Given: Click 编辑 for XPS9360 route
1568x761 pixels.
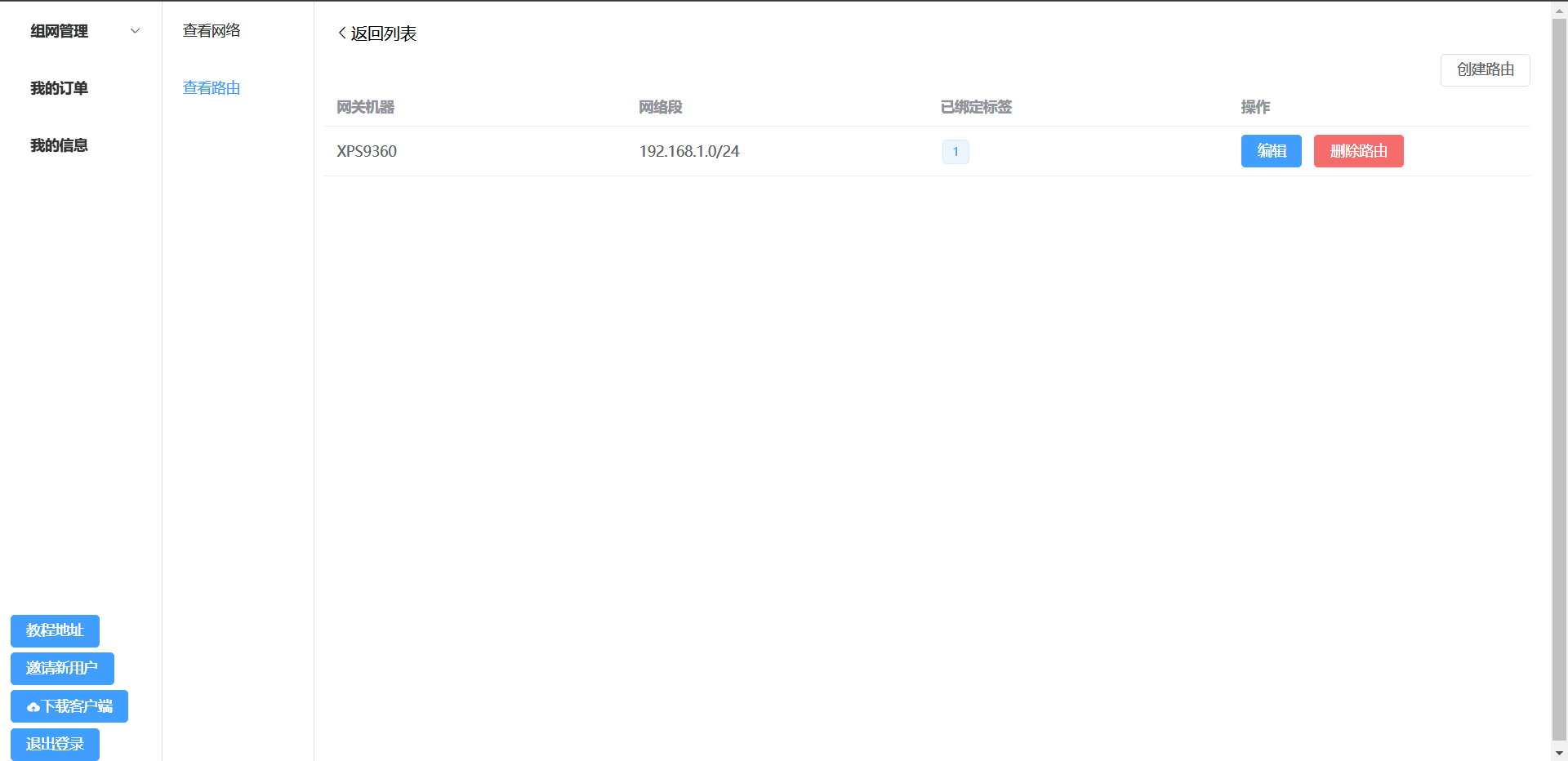Looking at the screenshot, I should coord(1271,151).
